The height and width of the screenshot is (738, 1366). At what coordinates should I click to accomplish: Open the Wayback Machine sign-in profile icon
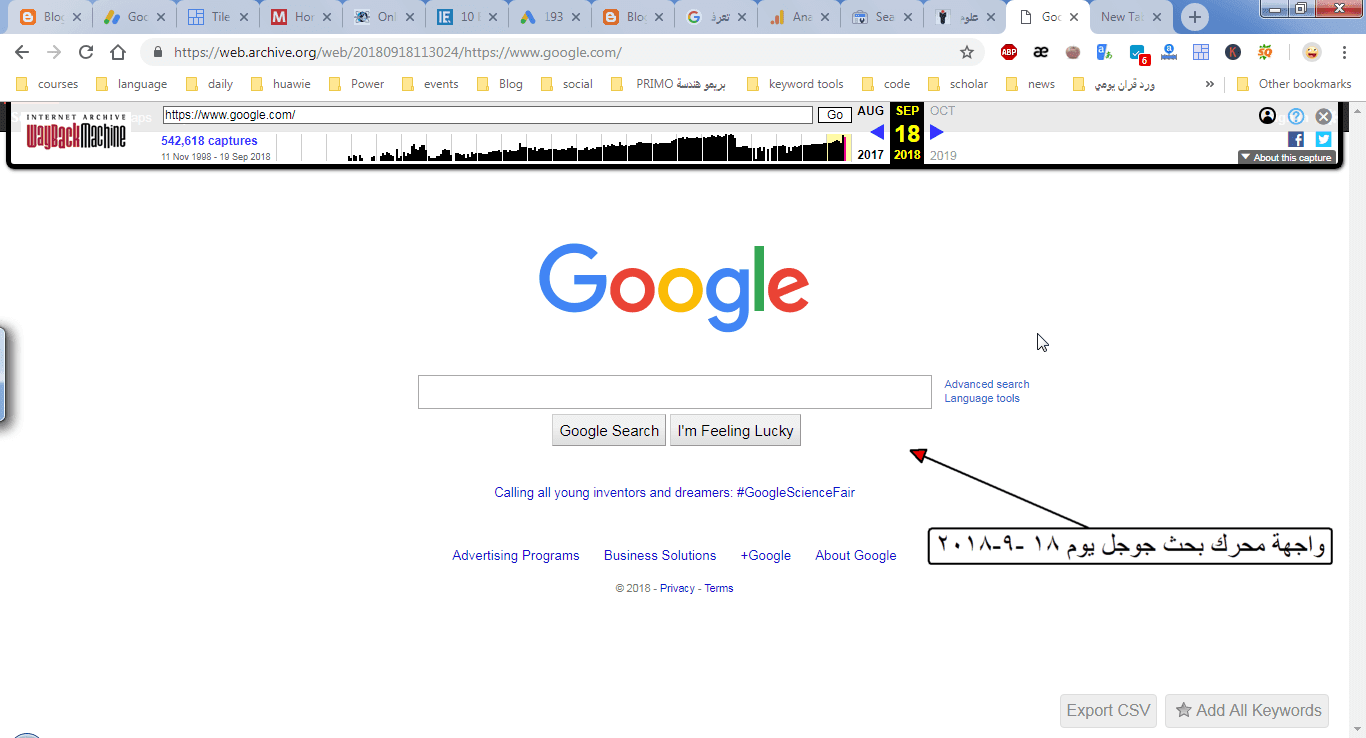point(1267,116)
